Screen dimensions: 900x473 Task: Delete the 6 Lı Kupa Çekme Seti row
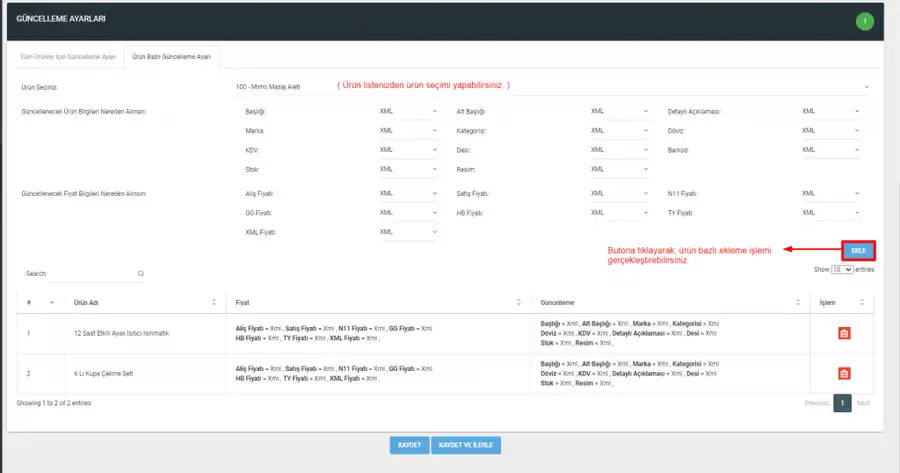844,374
